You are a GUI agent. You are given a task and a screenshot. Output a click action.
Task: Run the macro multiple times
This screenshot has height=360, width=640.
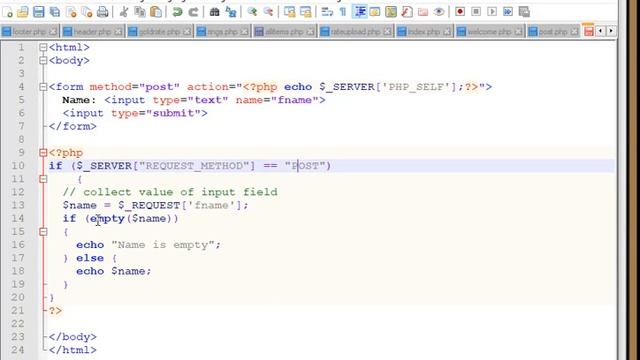pos(508,11)
